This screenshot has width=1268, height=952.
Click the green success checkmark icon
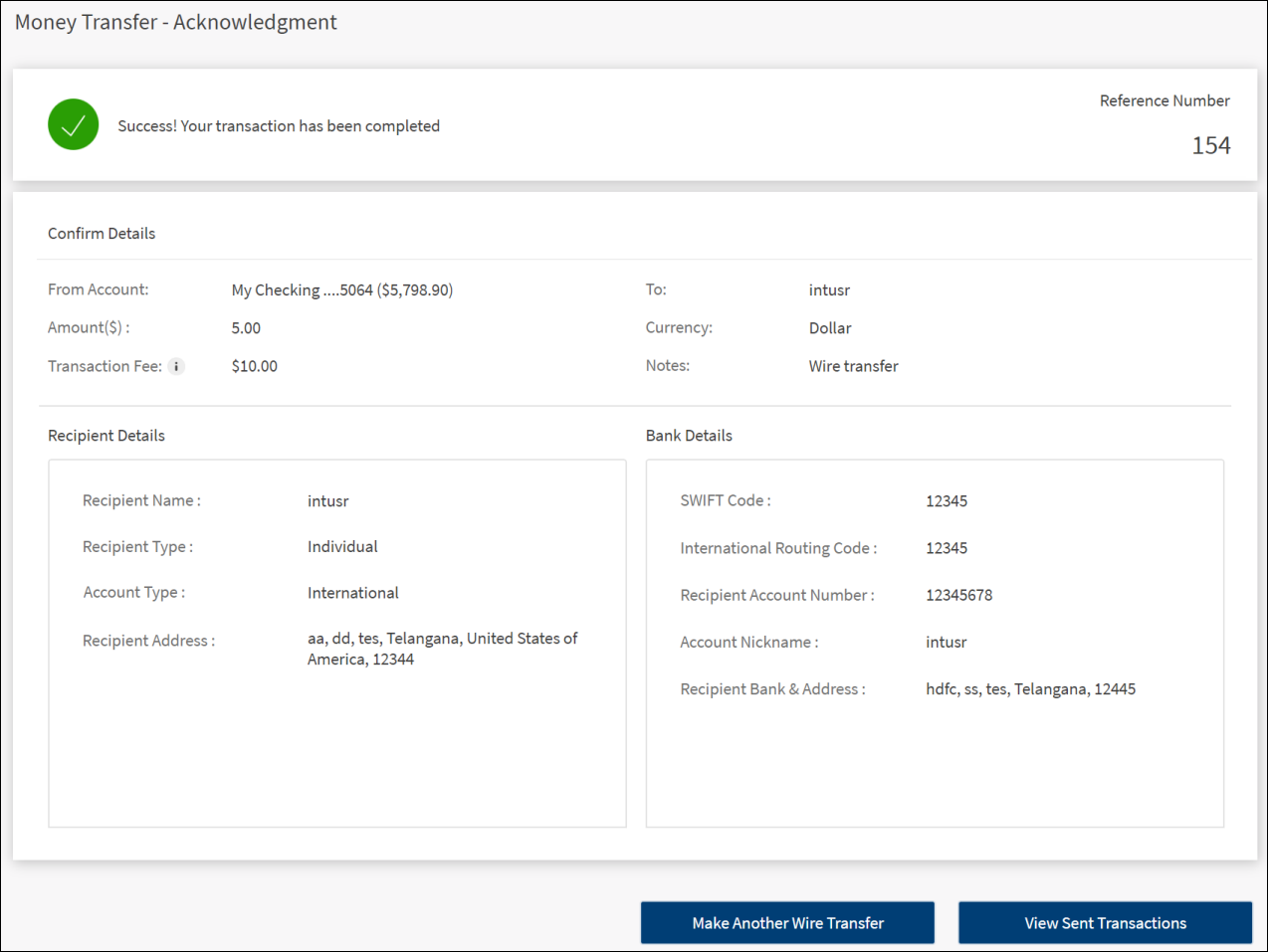(x=74, y=125)
